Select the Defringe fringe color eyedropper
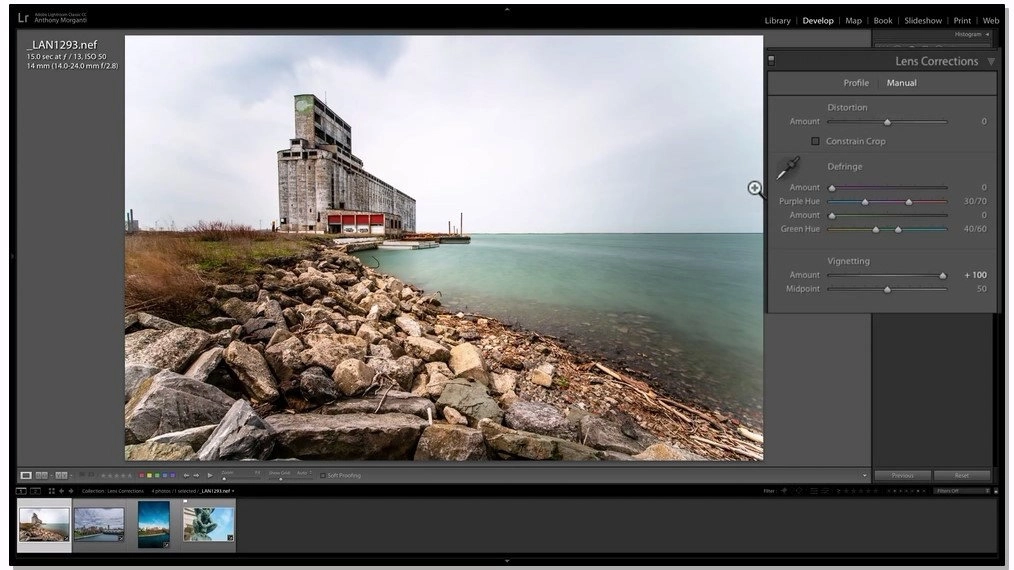The height and width of the screenshot is (570, 1014). click(x=788, y=168)
